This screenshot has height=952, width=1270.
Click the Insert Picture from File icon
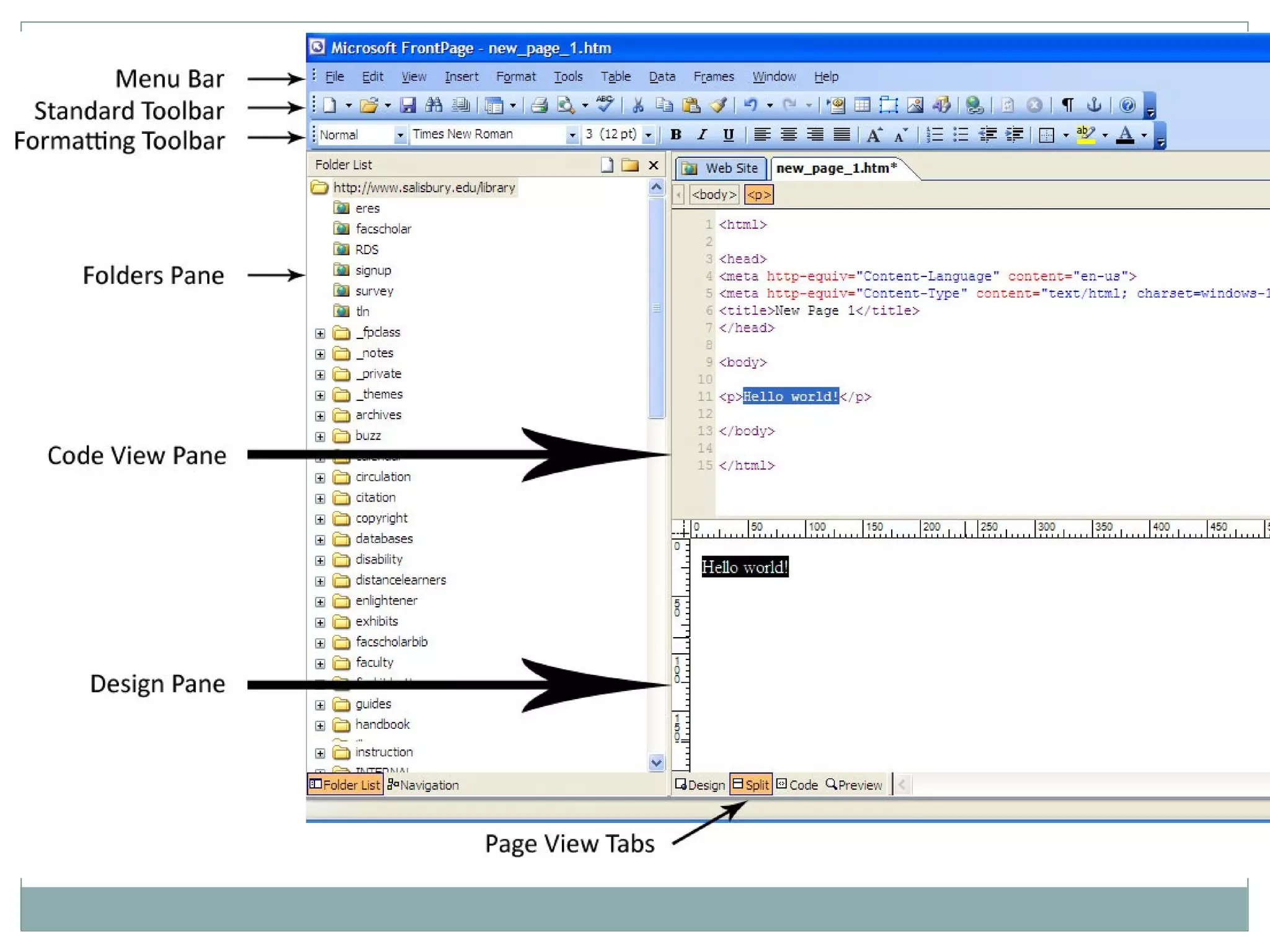click(915, 105)
